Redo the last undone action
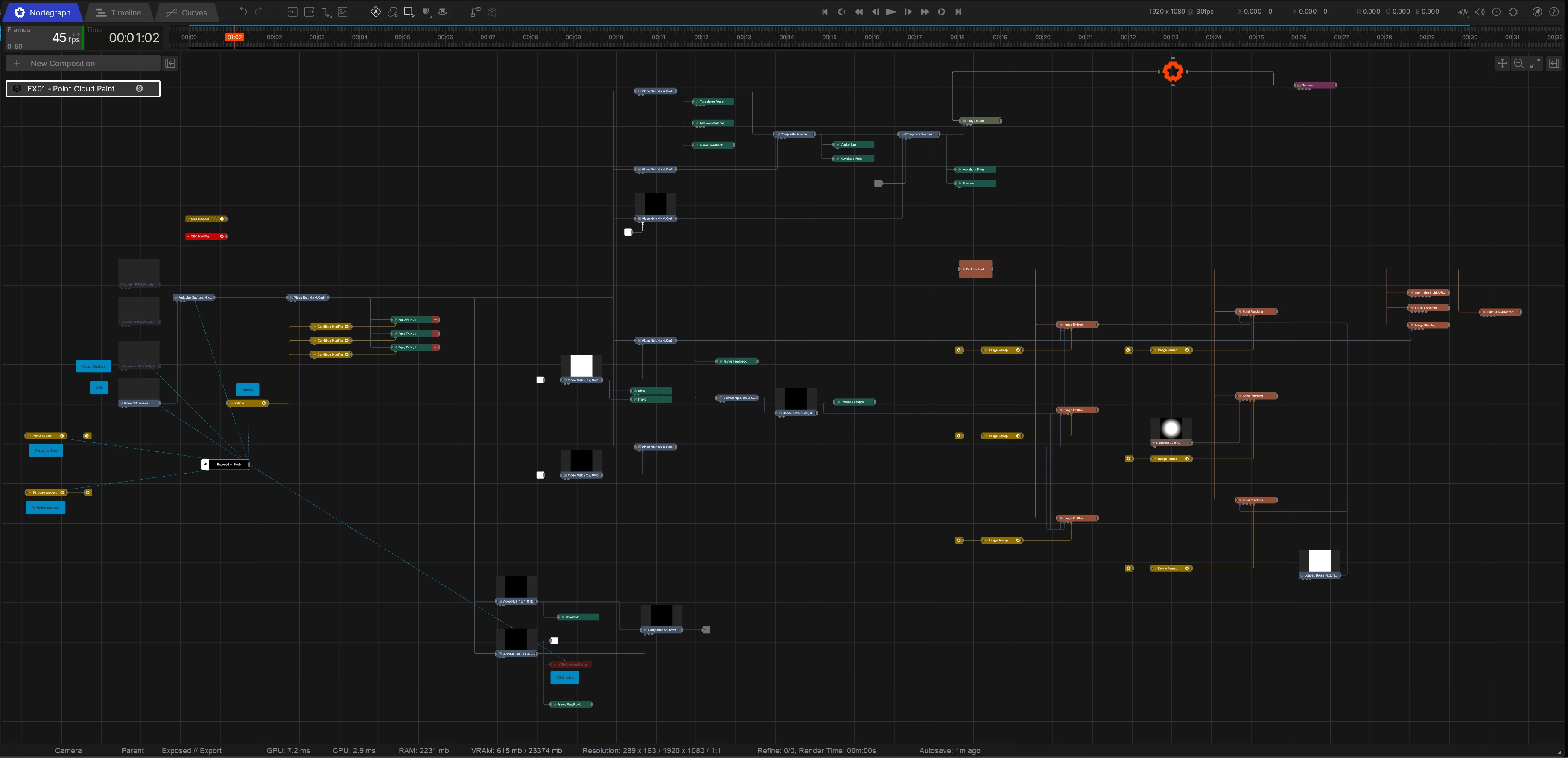This screenshot has width=1568, height=758. tap(259, 12)
